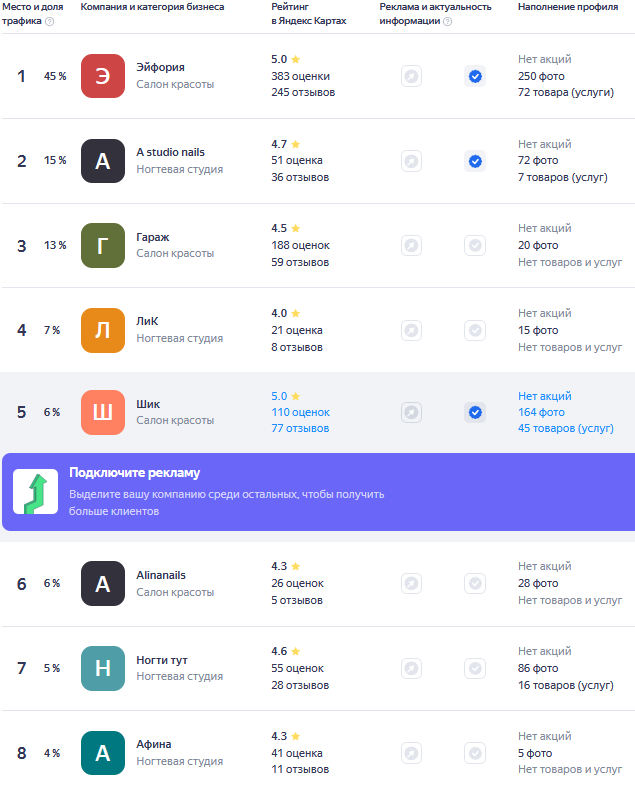Click the "164 фото" link
The width and height of the screenshot is (635, 790).
[541, 412]
